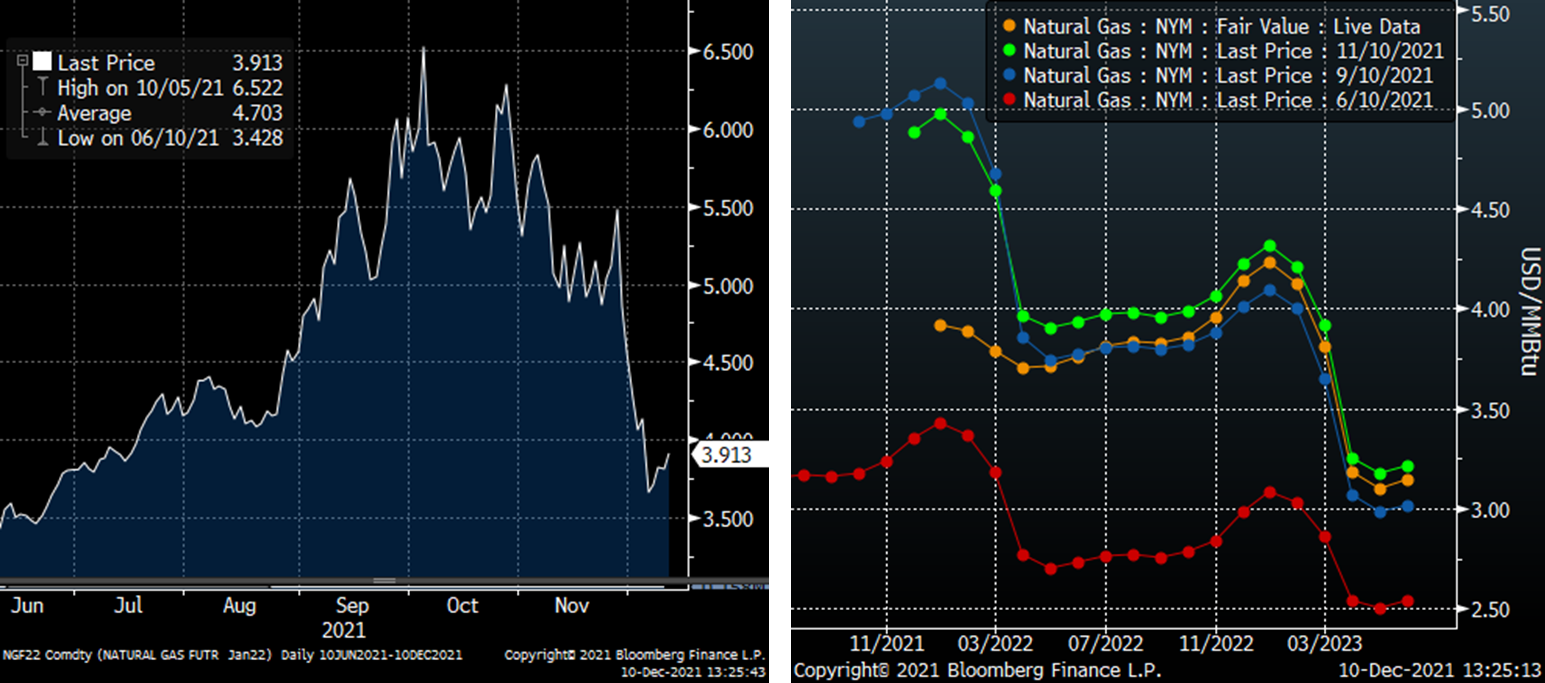Click the USD/MMBtu axis title

point(1527,310)
